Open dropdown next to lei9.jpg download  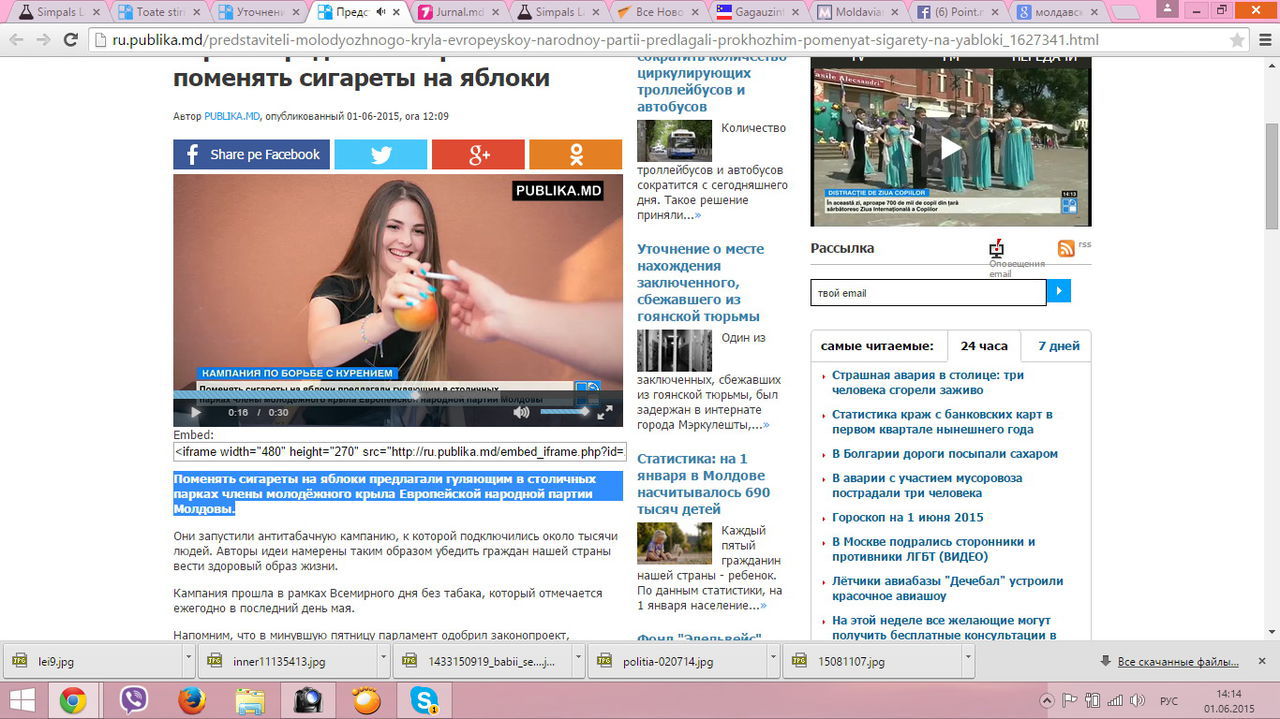coord(188,662)
